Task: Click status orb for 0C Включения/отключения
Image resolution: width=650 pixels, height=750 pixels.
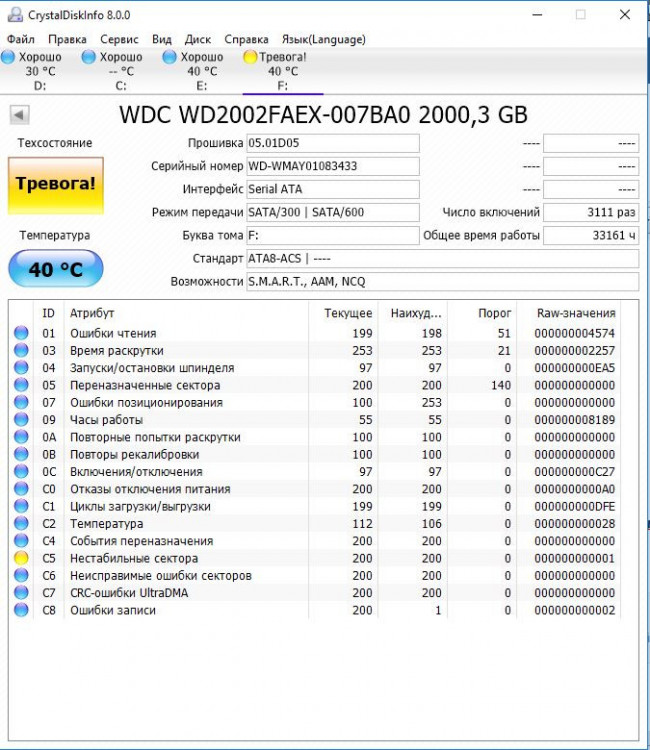Action: 21,471
